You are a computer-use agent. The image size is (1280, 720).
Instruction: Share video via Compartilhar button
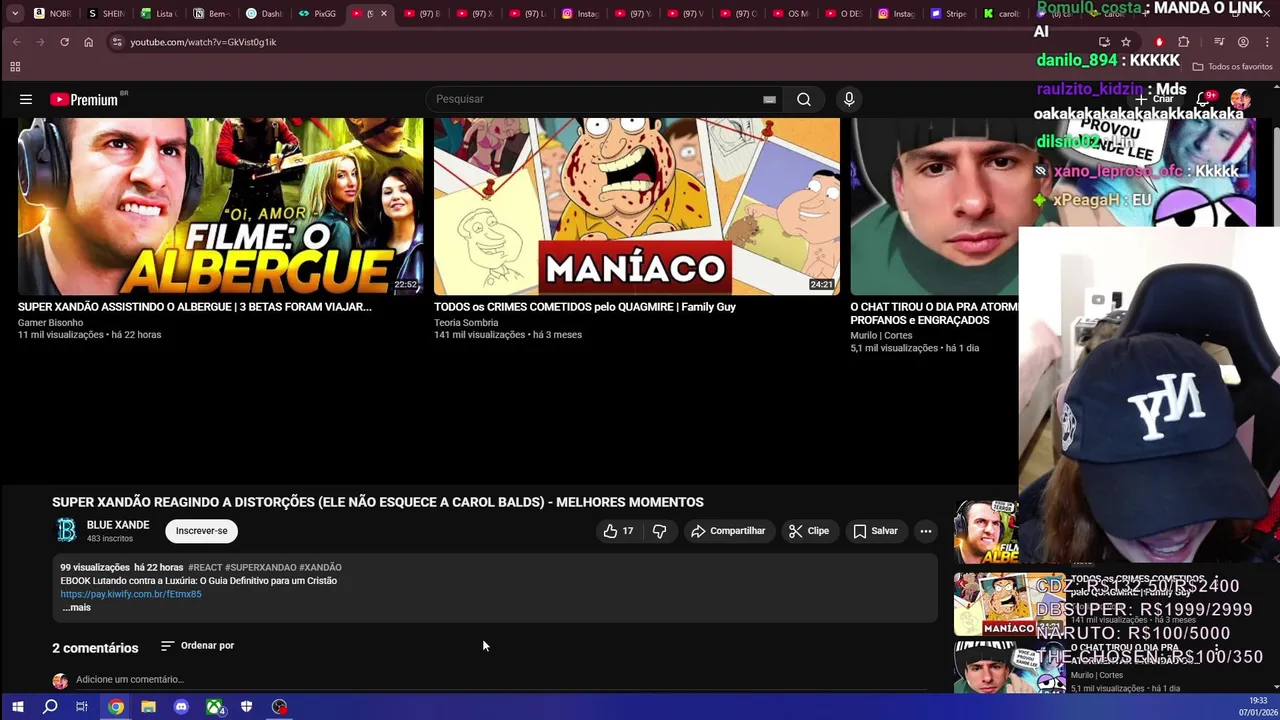click(728, 531)
